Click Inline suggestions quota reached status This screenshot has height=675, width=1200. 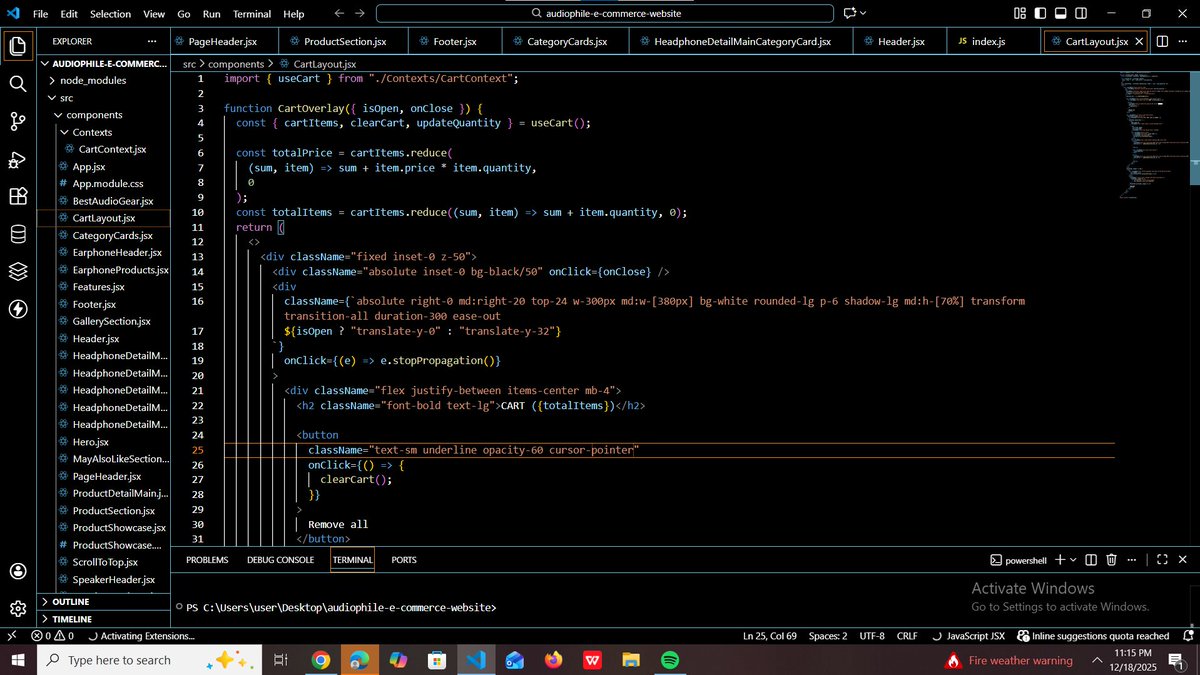point(1093,636)
